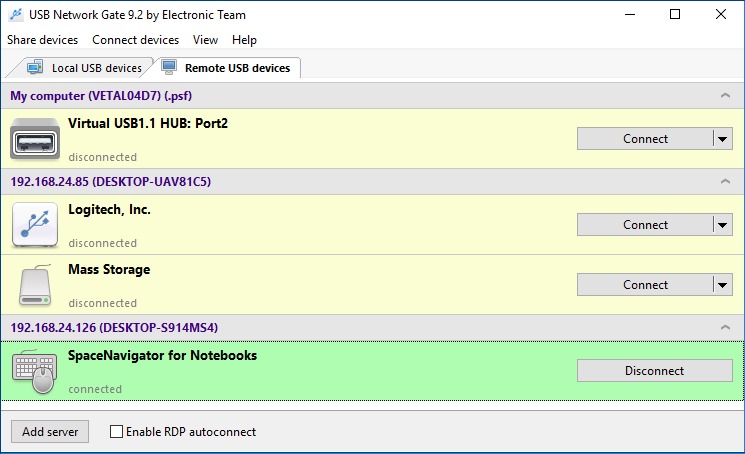This screenshot has width=745, height=454.
Task: Click the Logitech USB device icon
Action: click(35, 225)
